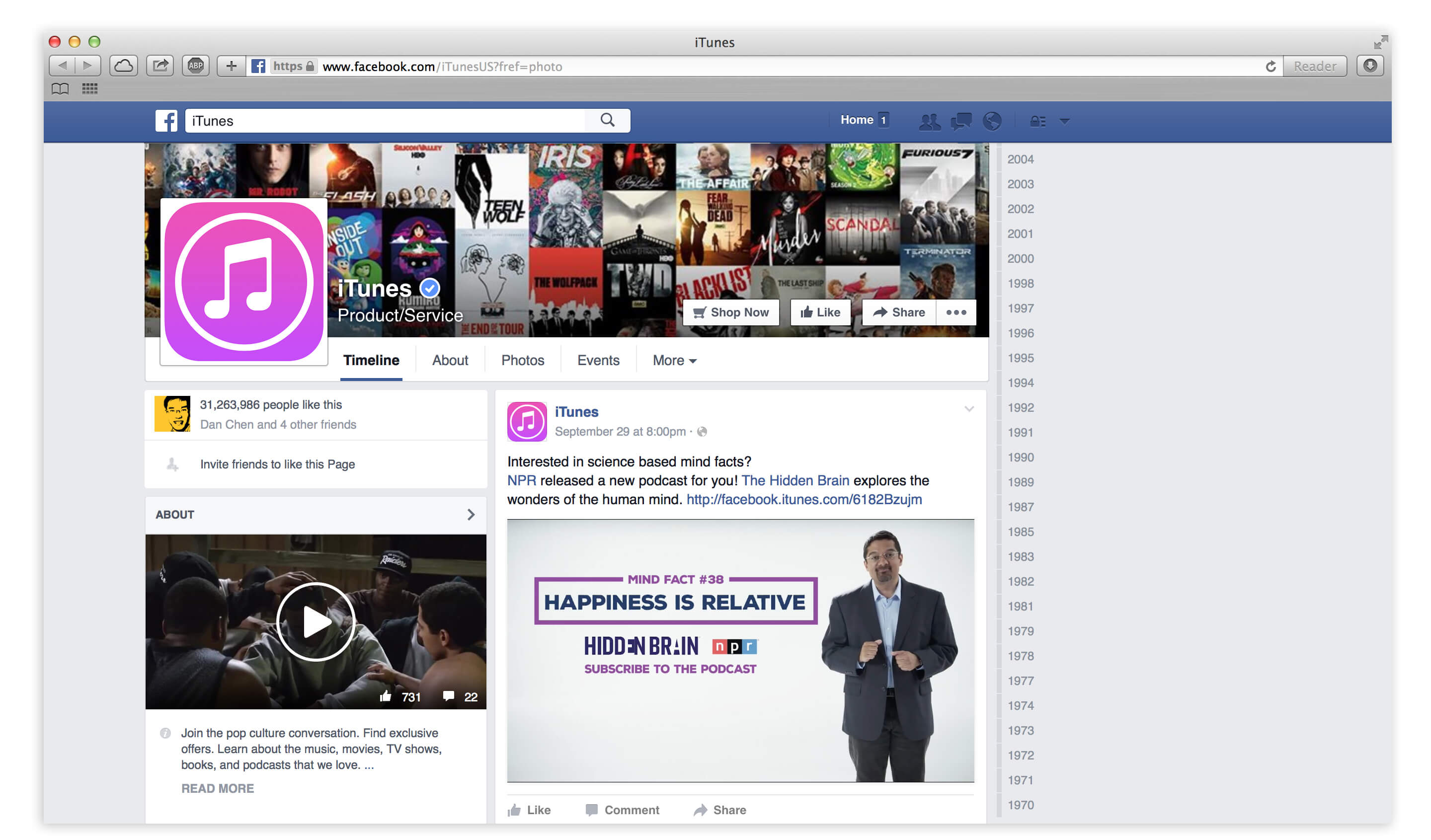
Task: Enter full screen with corner arrows icon
Action: pos(1380,43)
